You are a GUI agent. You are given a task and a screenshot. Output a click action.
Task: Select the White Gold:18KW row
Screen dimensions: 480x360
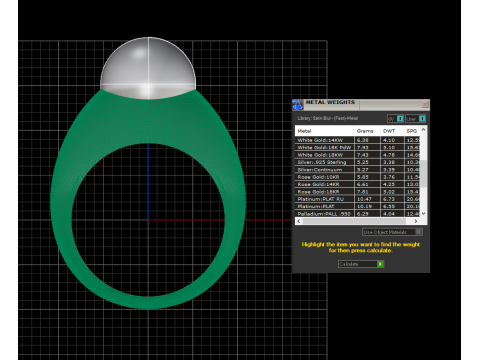coord(358,155)
